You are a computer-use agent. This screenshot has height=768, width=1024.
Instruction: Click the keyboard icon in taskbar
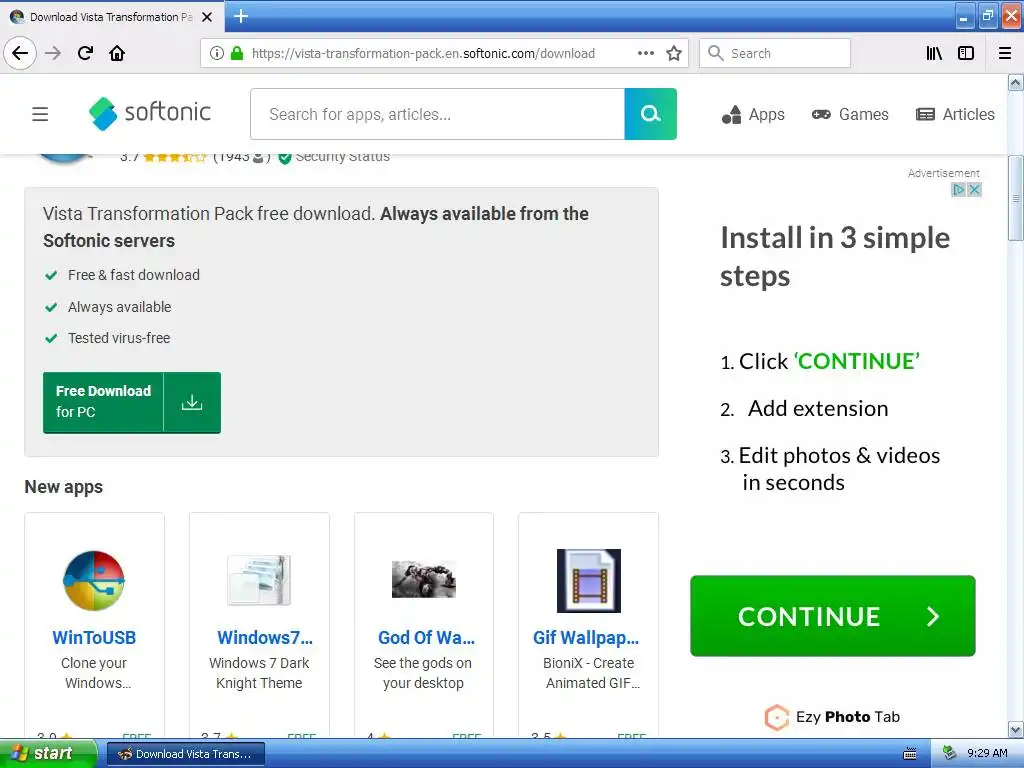pyautogui.click(x=910, y=754)
